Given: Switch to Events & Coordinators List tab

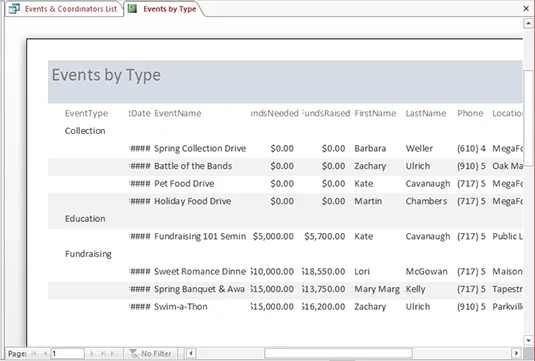Looking at the screenshot, I should (64, 9).
